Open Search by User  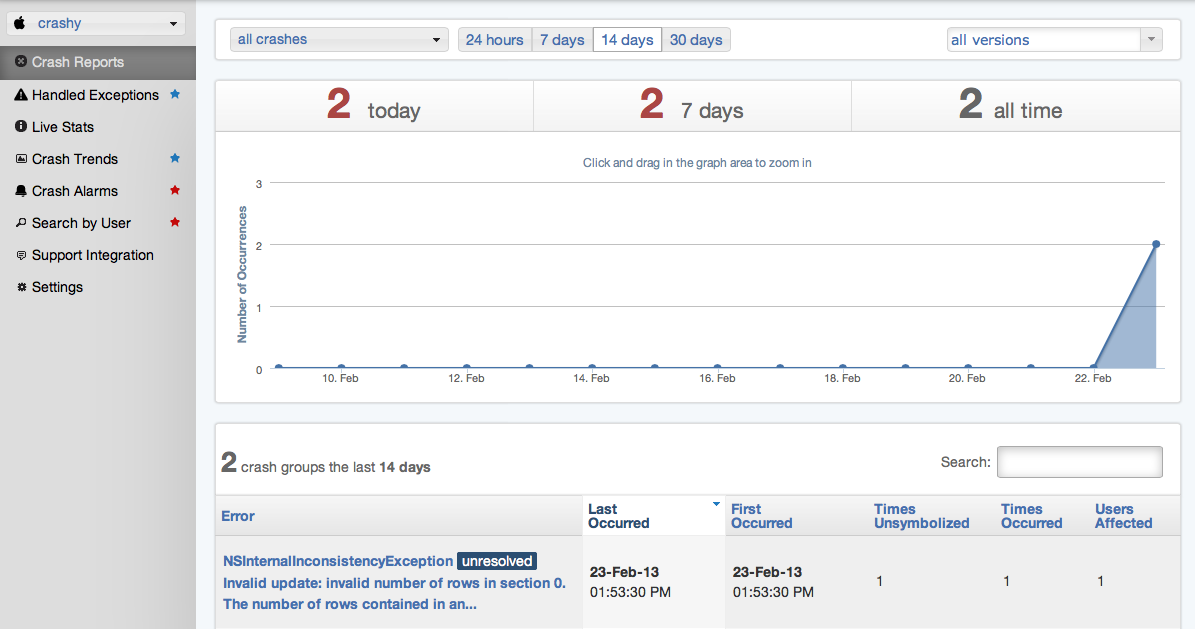point(81,223)
